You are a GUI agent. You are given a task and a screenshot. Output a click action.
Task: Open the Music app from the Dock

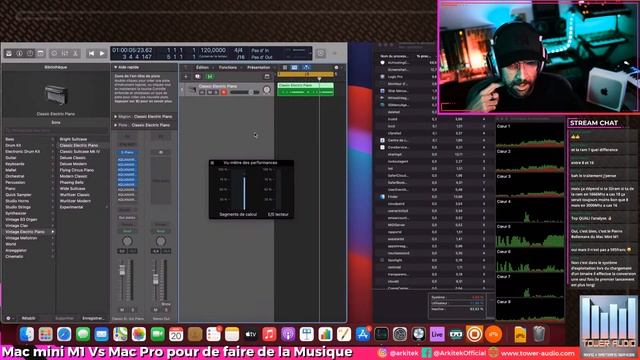click(x=269, y=334)
